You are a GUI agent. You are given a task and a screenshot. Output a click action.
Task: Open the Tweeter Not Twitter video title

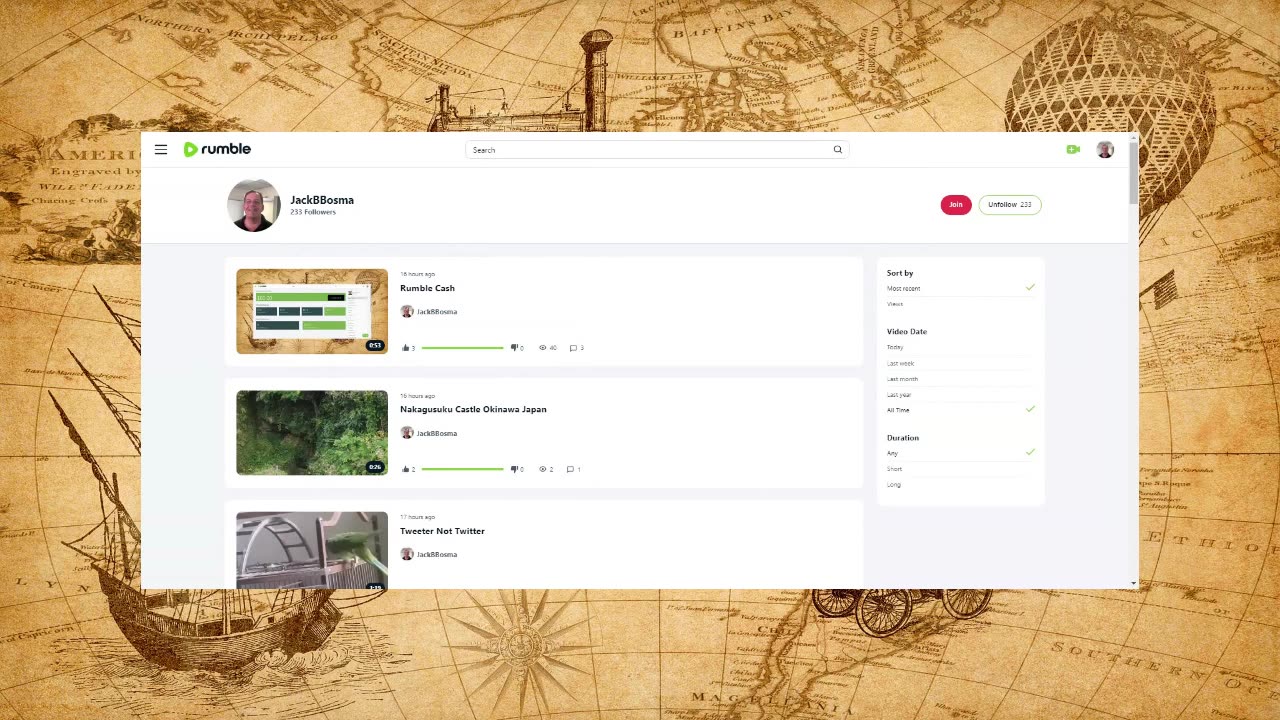(442, 531)
